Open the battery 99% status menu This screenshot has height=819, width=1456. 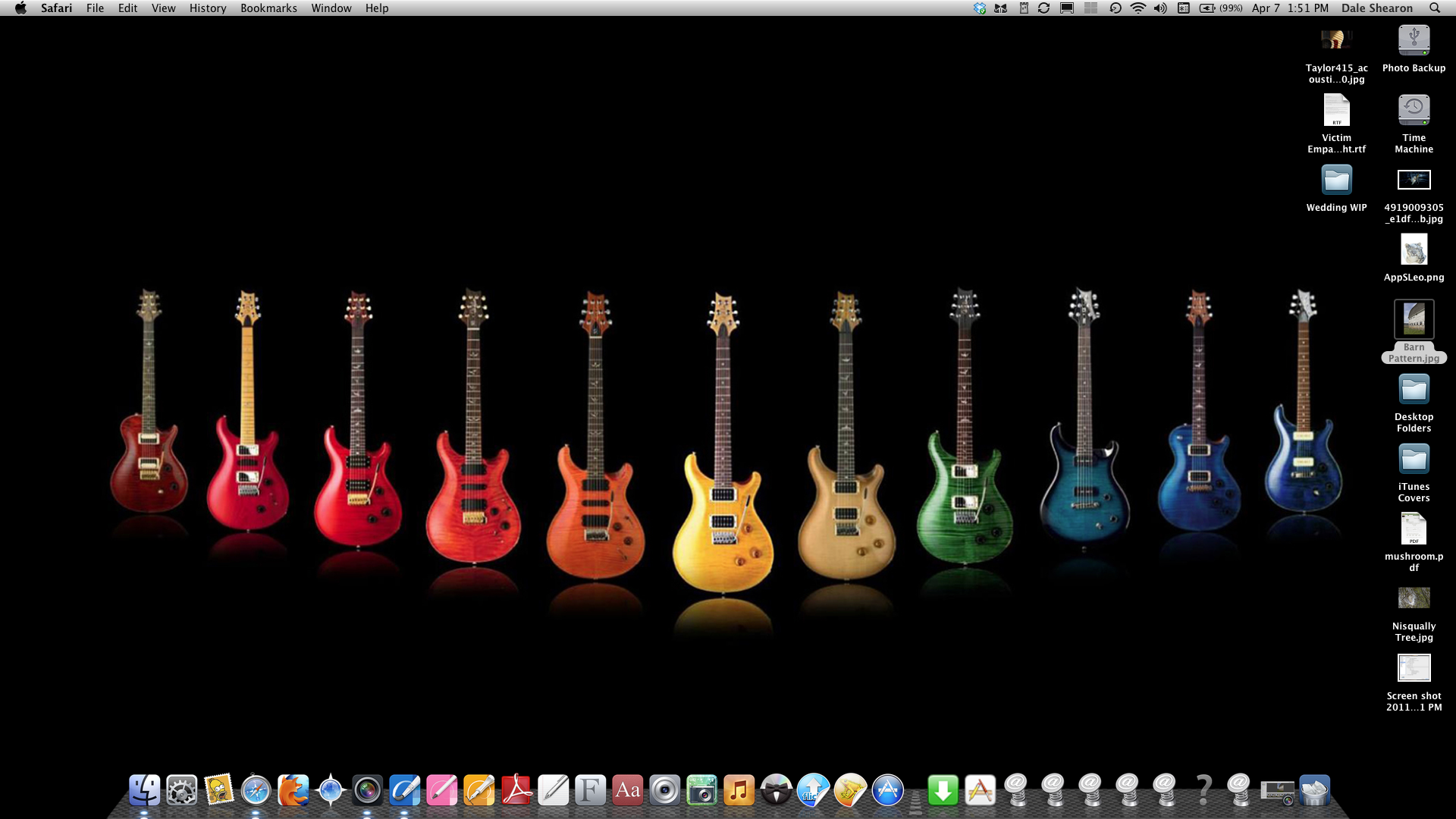coord(1221,8)
